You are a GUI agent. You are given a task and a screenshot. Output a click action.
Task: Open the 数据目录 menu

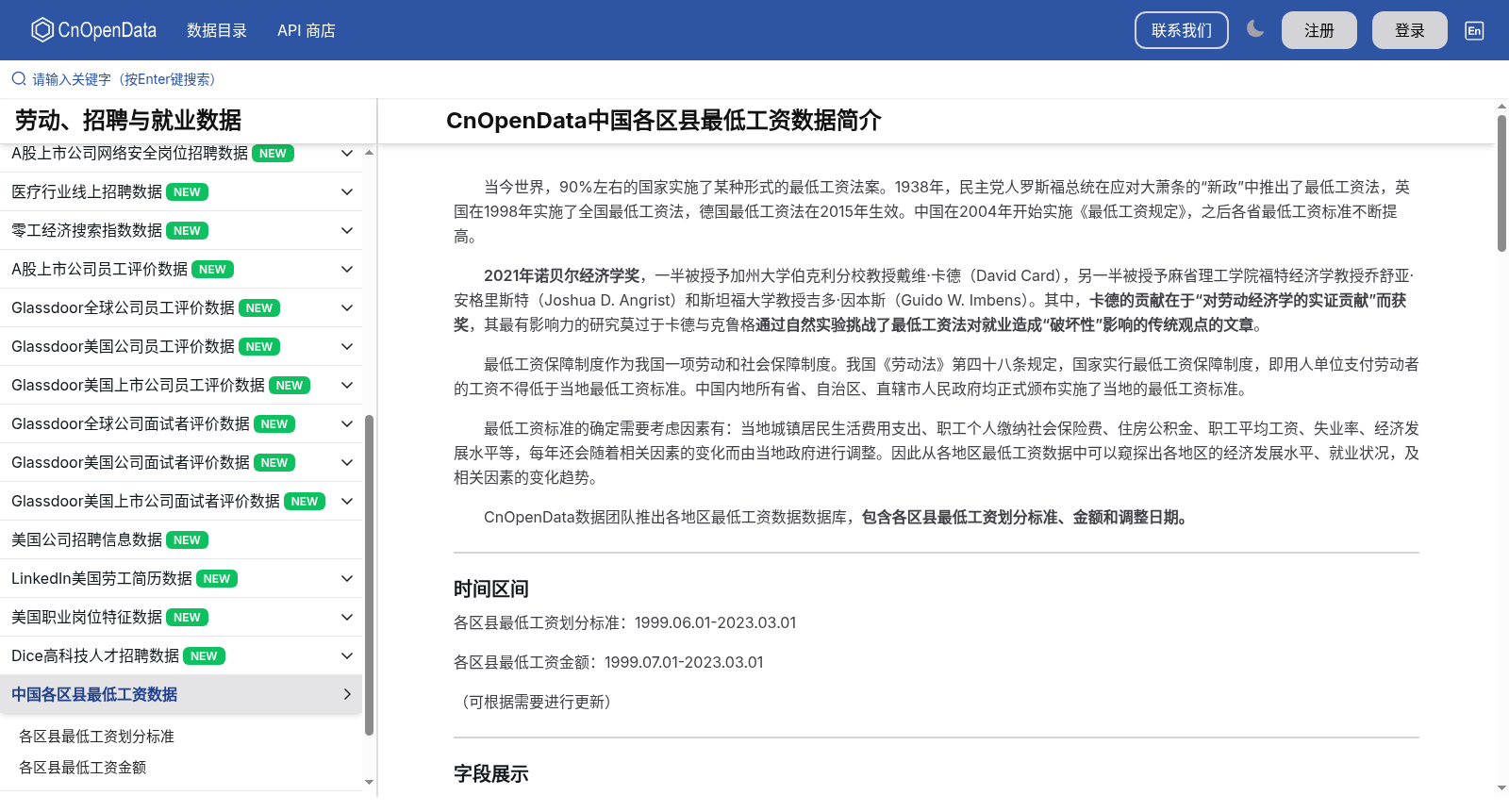click(x=216, y=30)
